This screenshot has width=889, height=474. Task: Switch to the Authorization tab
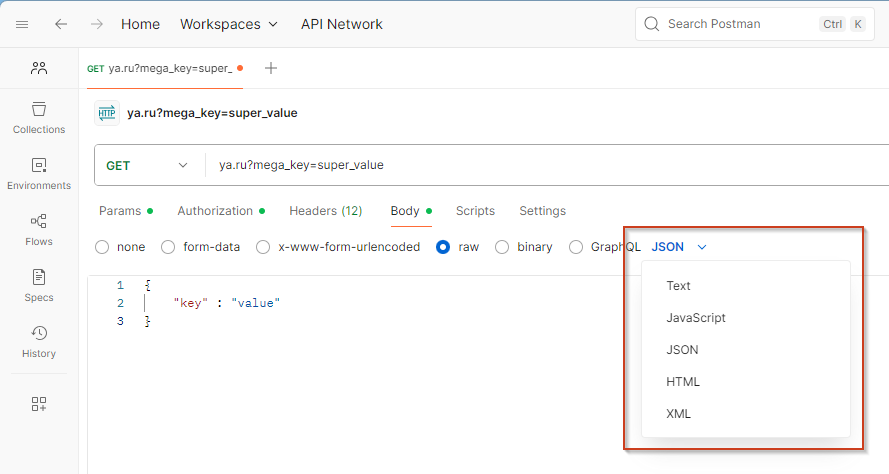221,211
